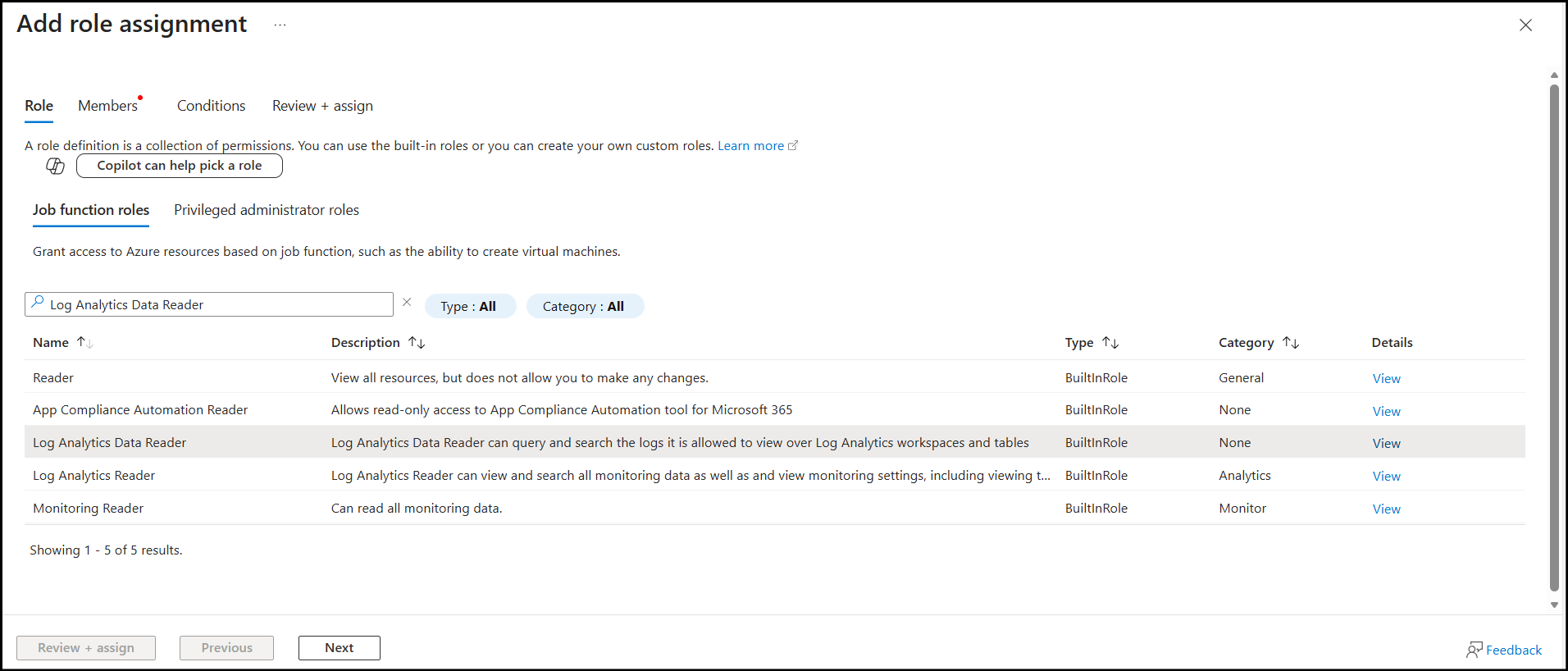Sort by Description column arrows
Viewport: 1568px width, 671px height.
(417, 343)
